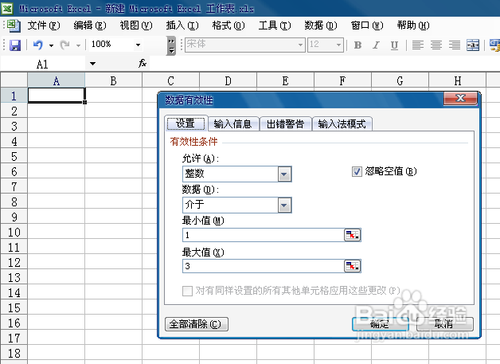Align text left in toolbar

point(418,45)
